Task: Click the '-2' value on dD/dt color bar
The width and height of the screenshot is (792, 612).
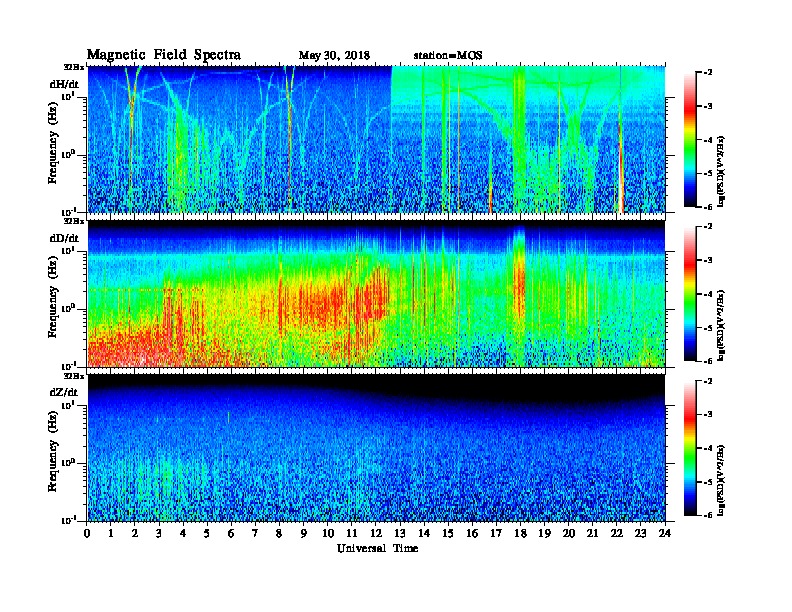Action: click(x=708, y=227)
